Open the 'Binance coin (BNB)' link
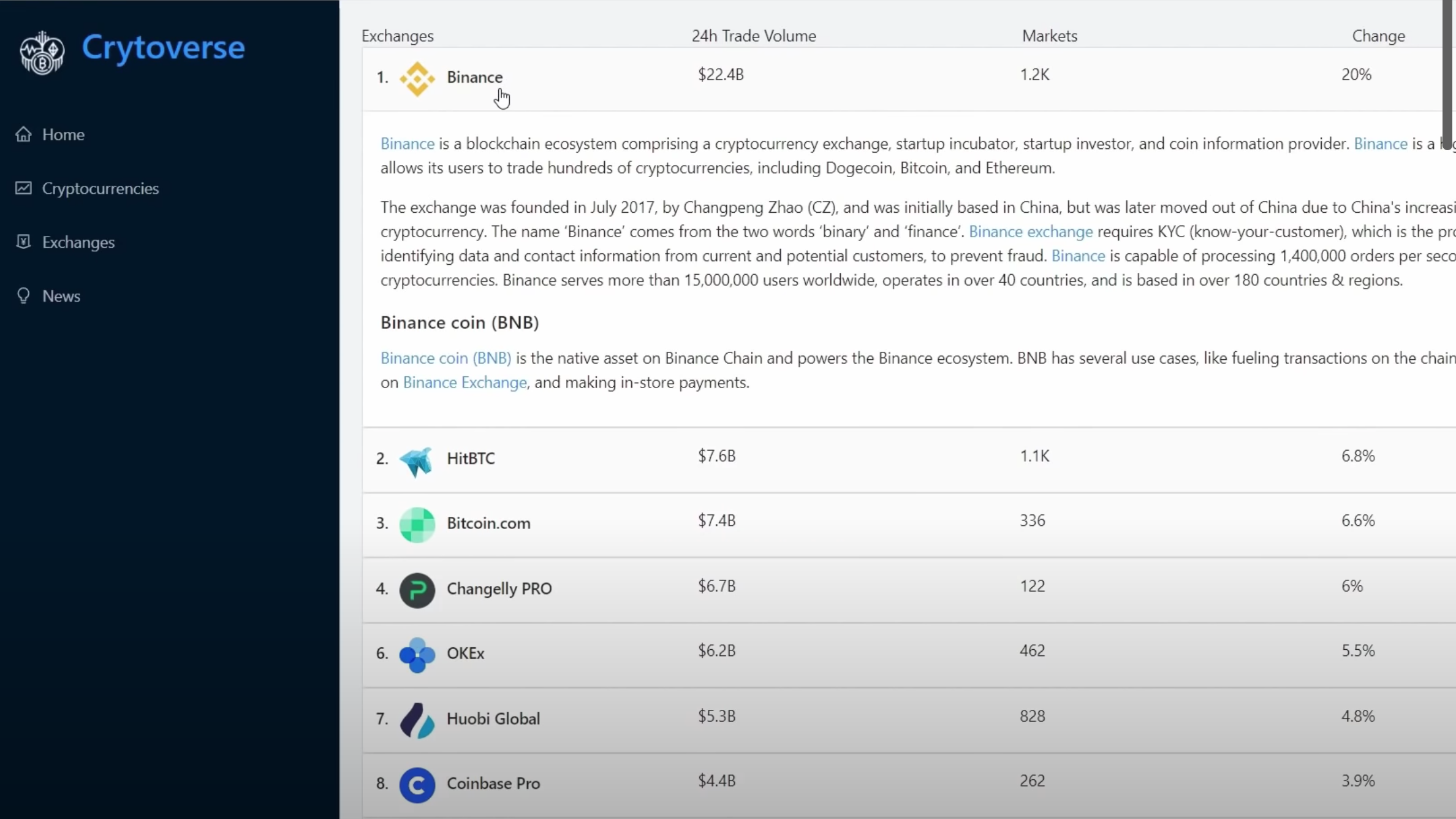Viewport: 1456px width, 819px height. click(446, 358)
